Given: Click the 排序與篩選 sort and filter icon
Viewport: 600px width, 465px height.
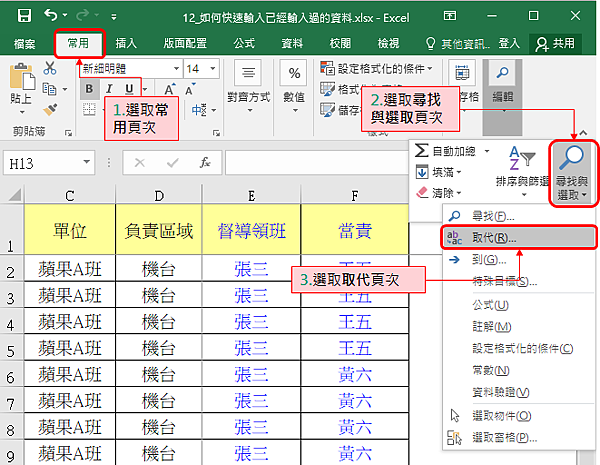Looking at the screenshot, I should (x=522, y=159).
